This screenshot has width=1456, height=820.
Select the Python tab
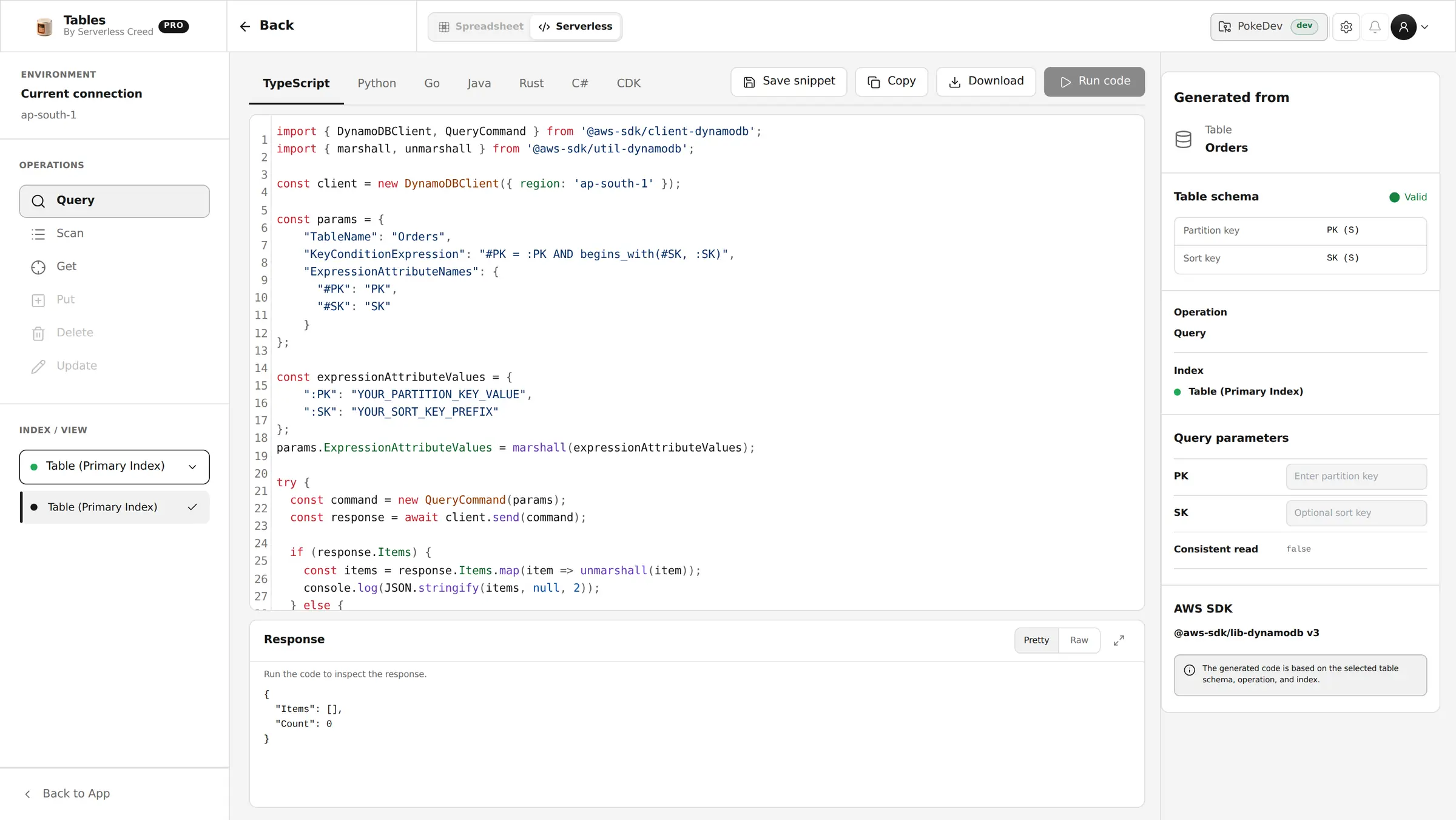pos(377,83)
